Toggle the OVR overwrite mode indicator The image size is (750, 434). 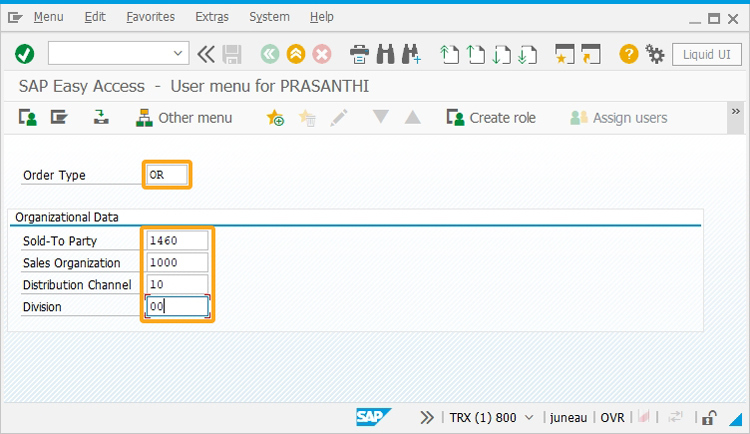click(x=612, y=418)
